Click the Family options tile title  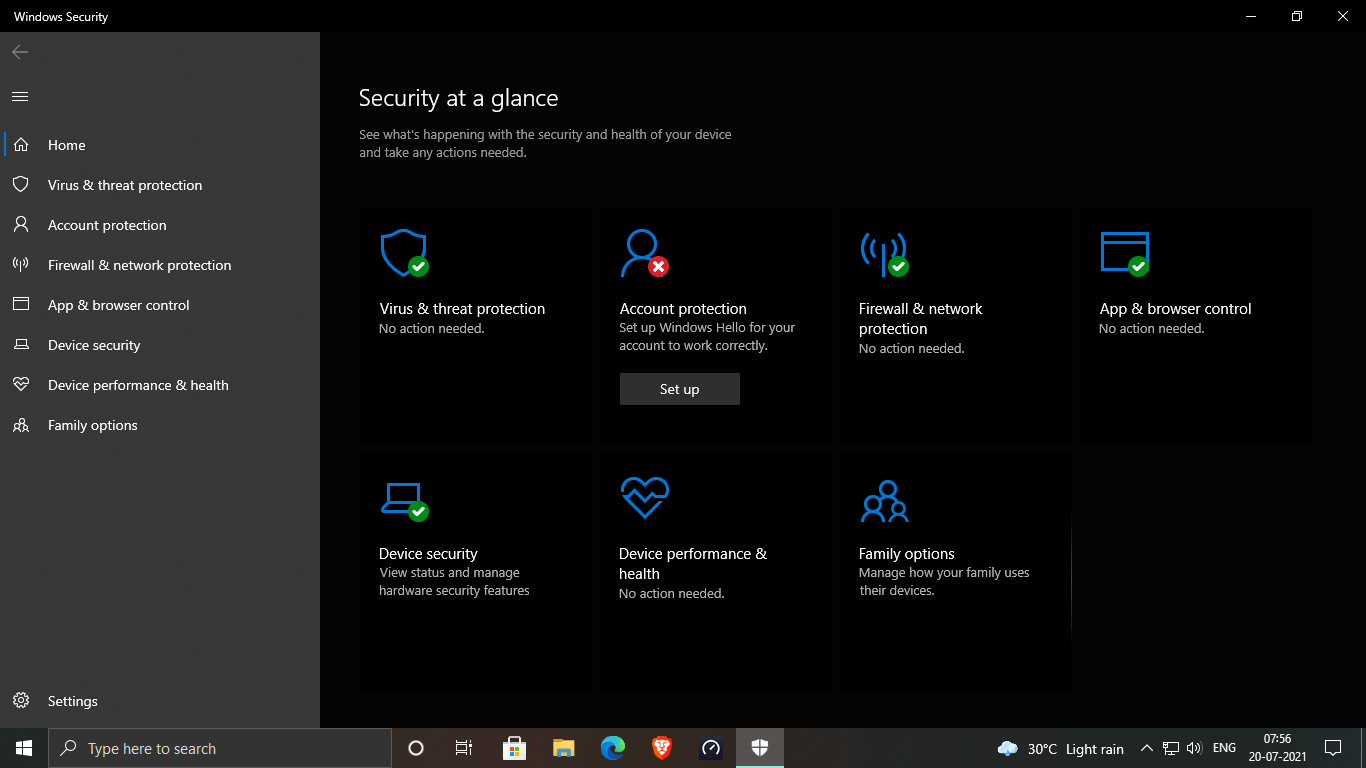point(907,554)
